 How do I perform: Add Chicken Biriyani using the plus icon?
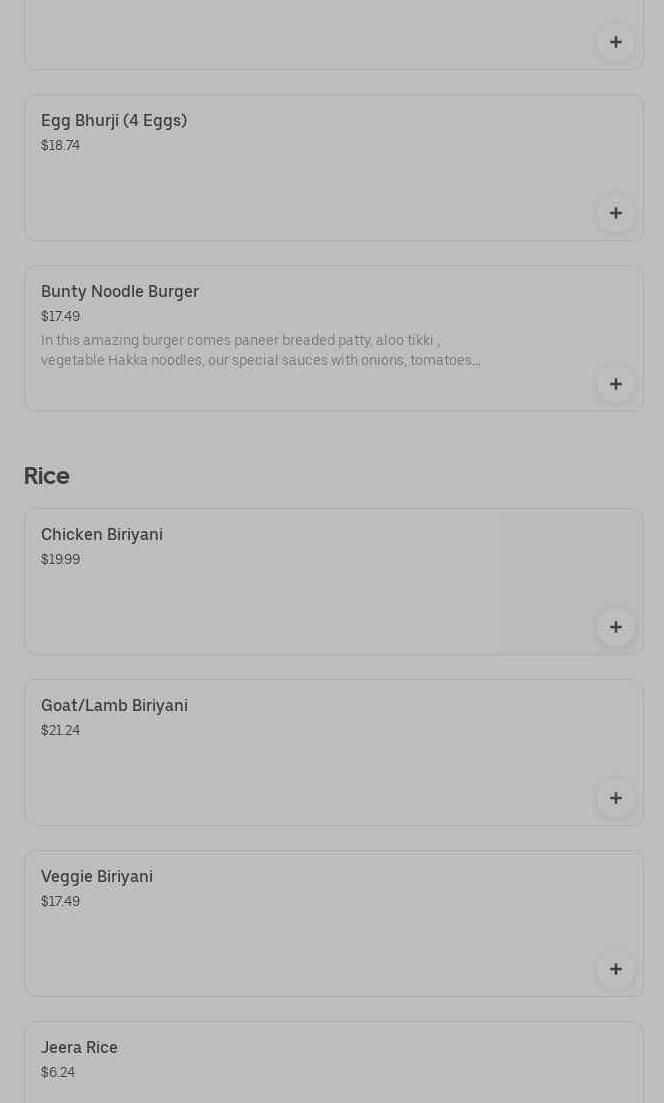[615, 627]
